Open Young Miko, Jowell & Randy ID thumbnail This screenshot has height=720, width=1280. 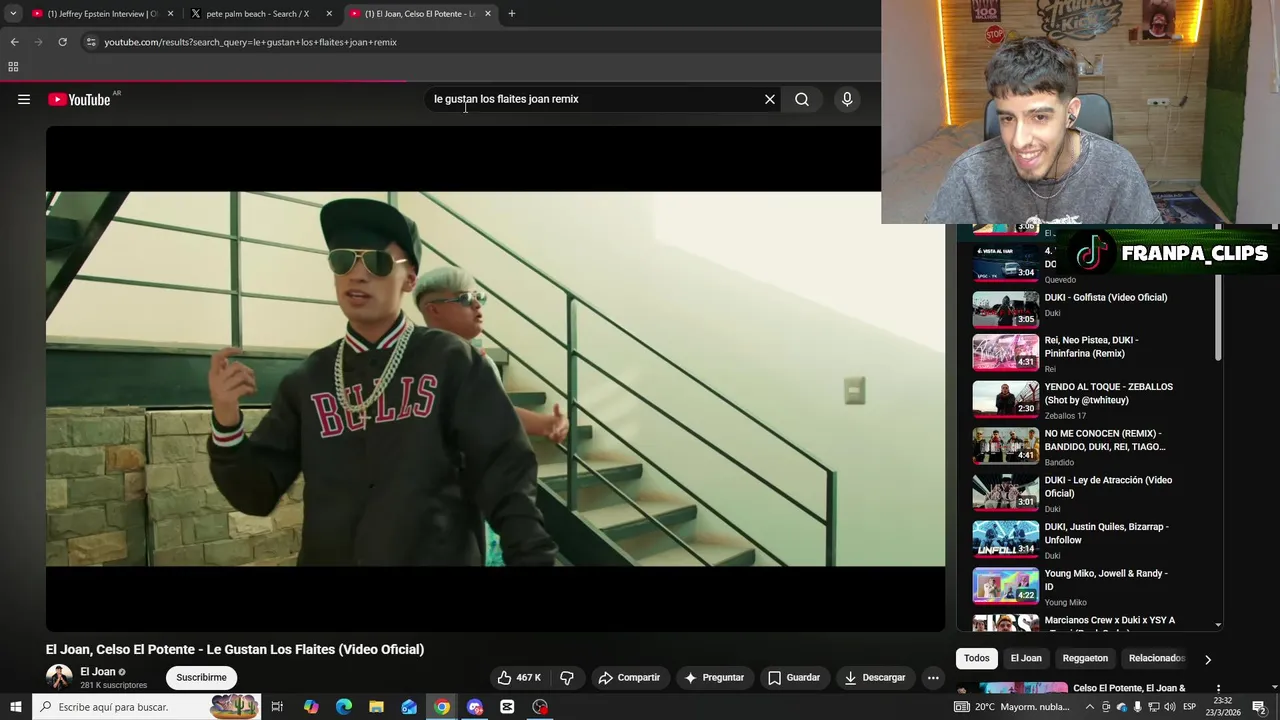pos(1006,586)
